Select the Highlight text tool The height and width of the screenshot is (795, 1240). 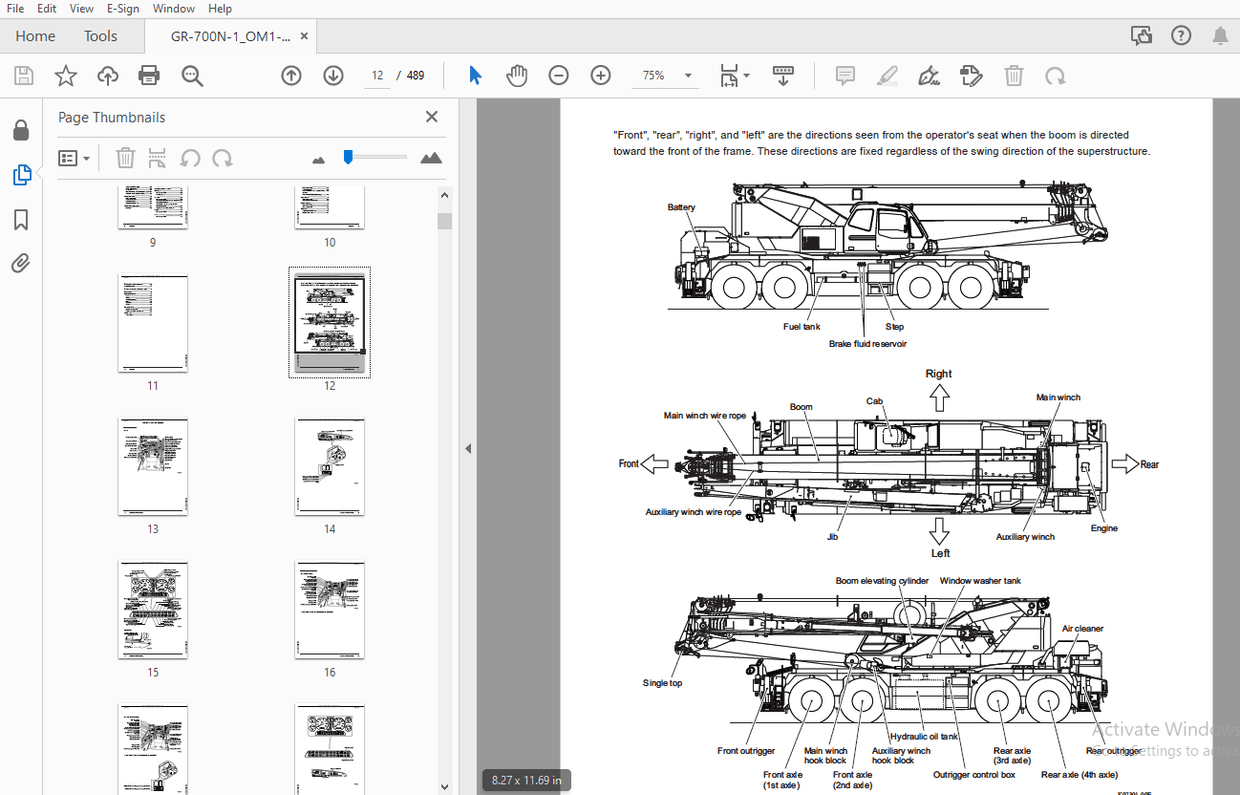point(887,75)
